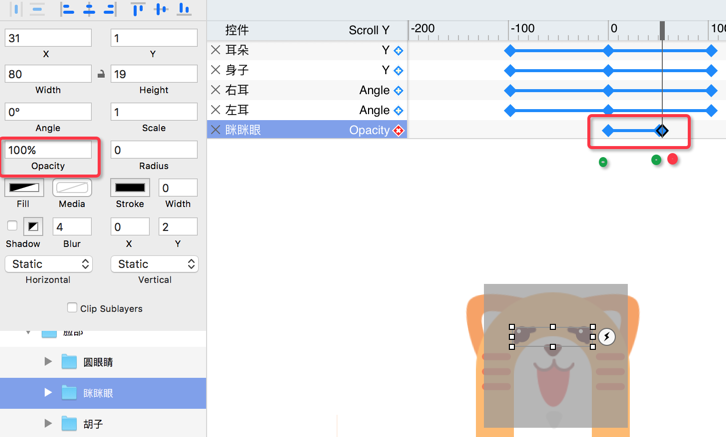The image size is (726, 437).
Task: Click the X position input field
Action: pyautogui.click(x=48, y=38)
